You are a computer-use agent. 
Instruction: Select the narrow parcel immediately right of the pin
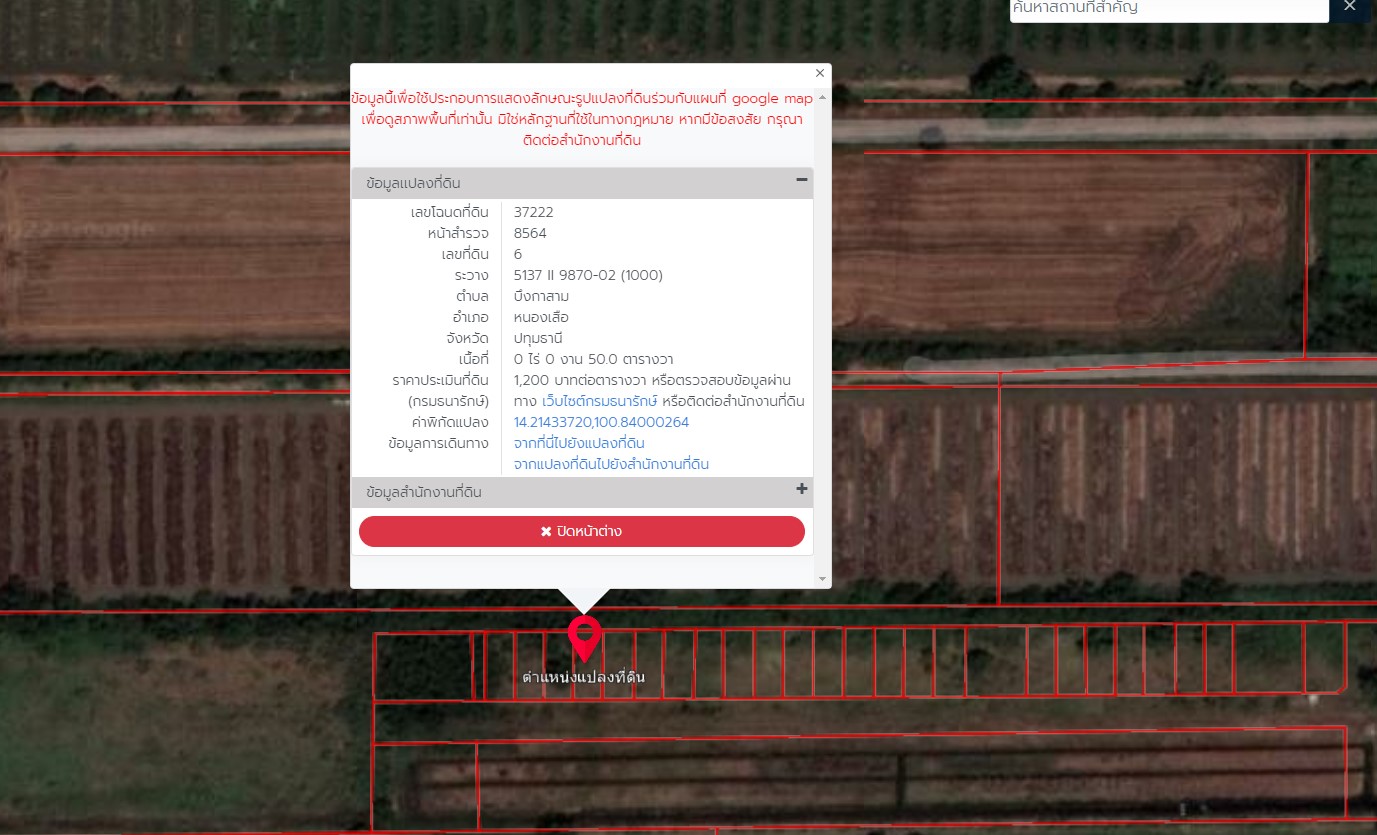pyautogui.click(x=620, y=664)
